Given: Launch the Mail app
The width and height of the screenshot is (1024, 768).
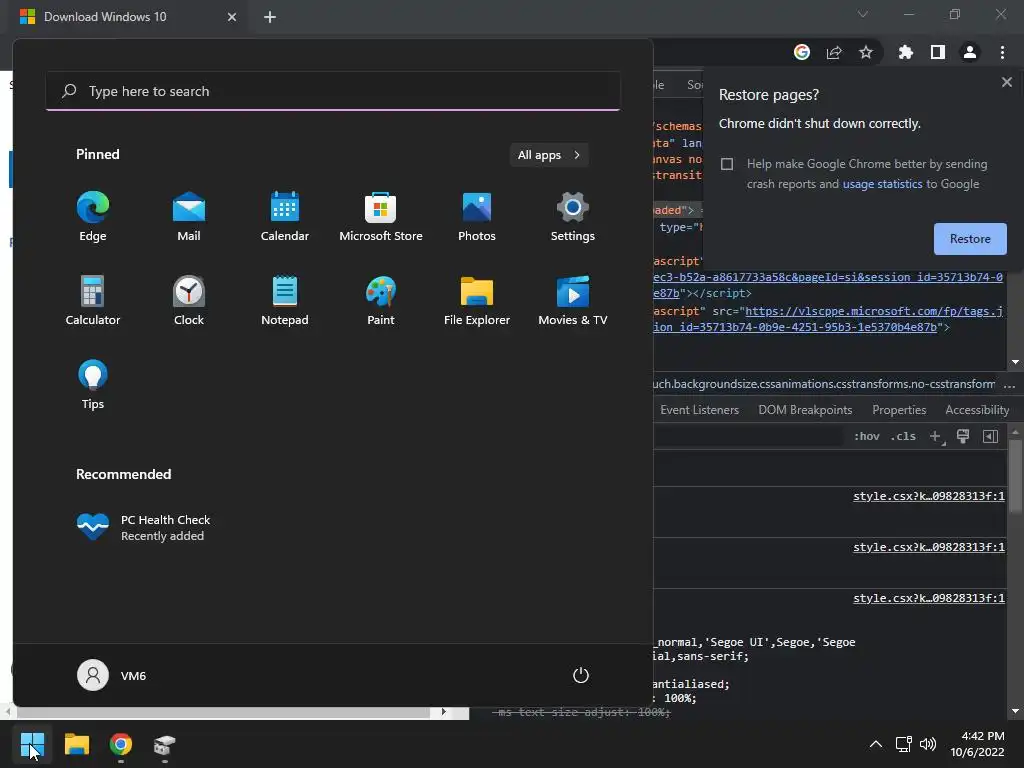Looking at the screenshot, I should 189,217.
